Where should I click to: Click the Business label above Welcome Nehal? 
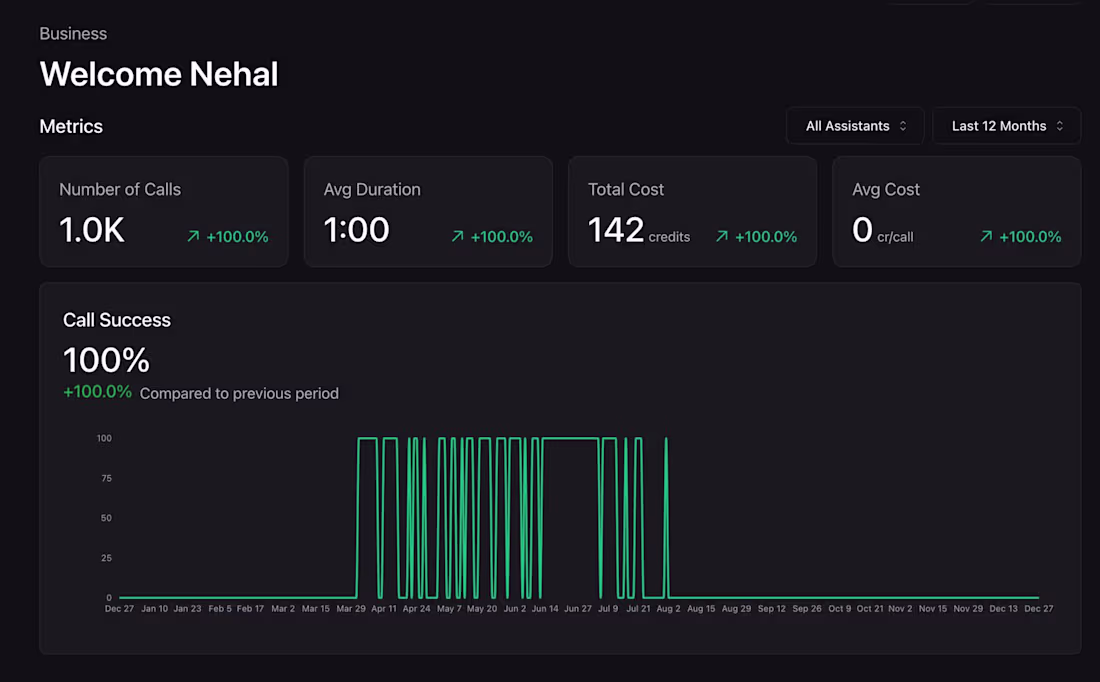pos(72,33)
